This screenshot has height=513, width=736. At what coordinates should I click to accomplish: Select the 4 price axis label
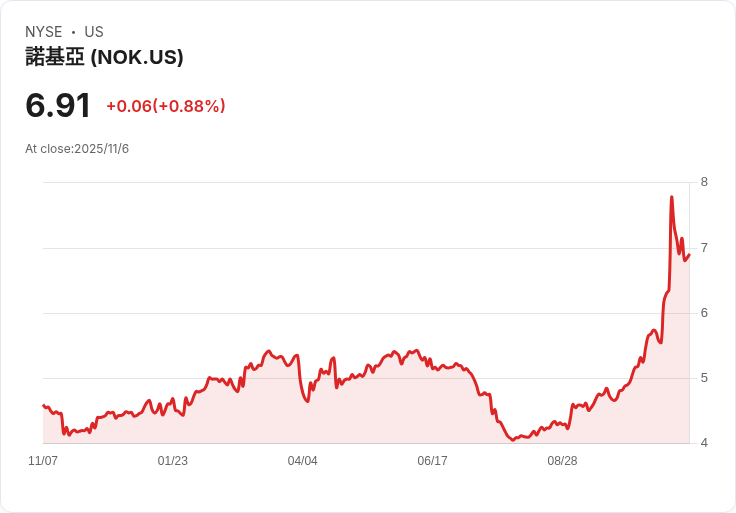[x=704, y=443]
